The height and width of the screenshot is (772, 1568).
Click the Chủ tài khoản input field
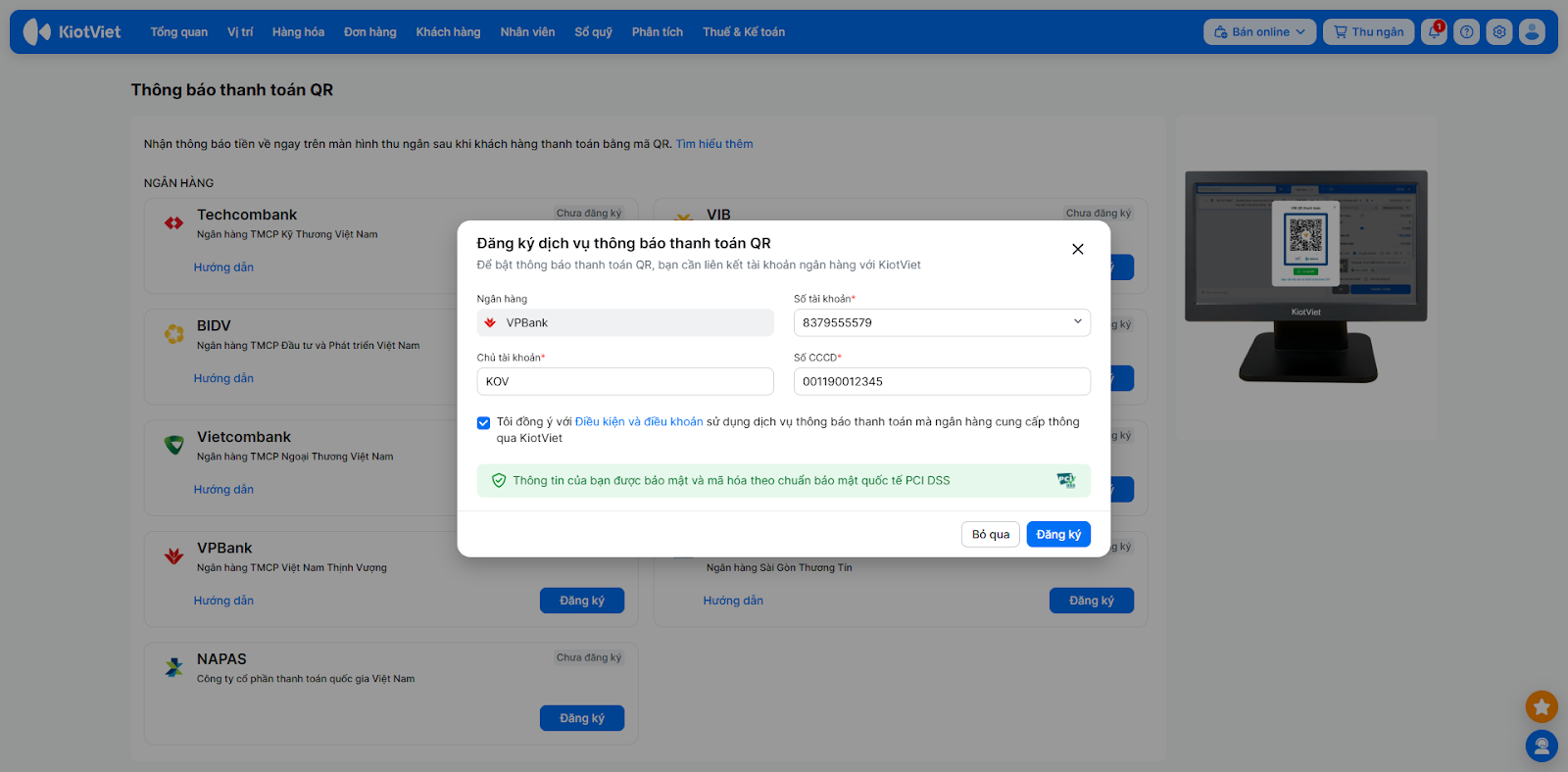[625, 382]
